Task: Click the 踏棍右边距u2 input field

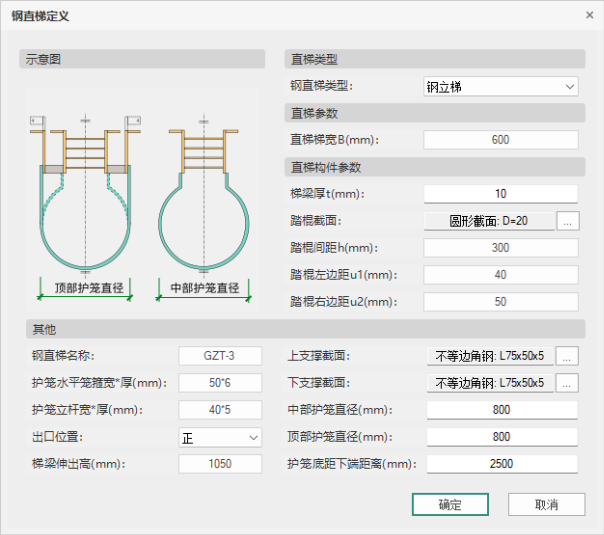Action: coord(500,301)
